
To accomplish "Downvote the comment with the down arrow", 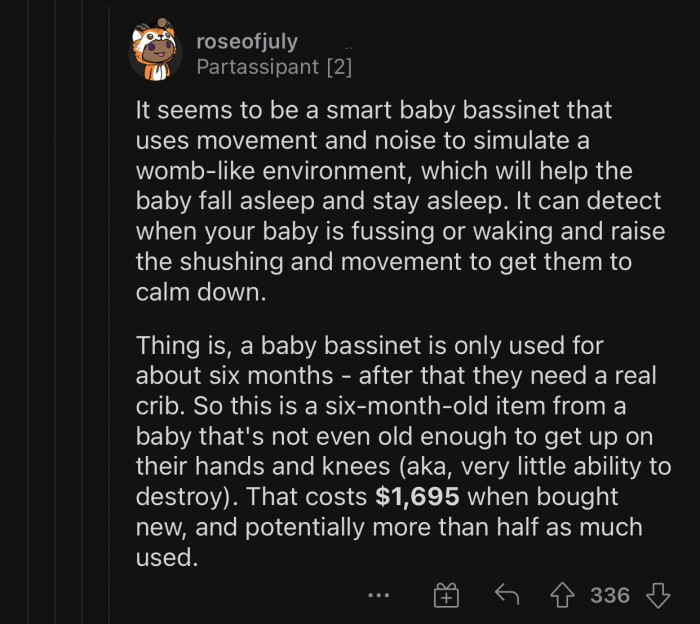I will (658, 595).
